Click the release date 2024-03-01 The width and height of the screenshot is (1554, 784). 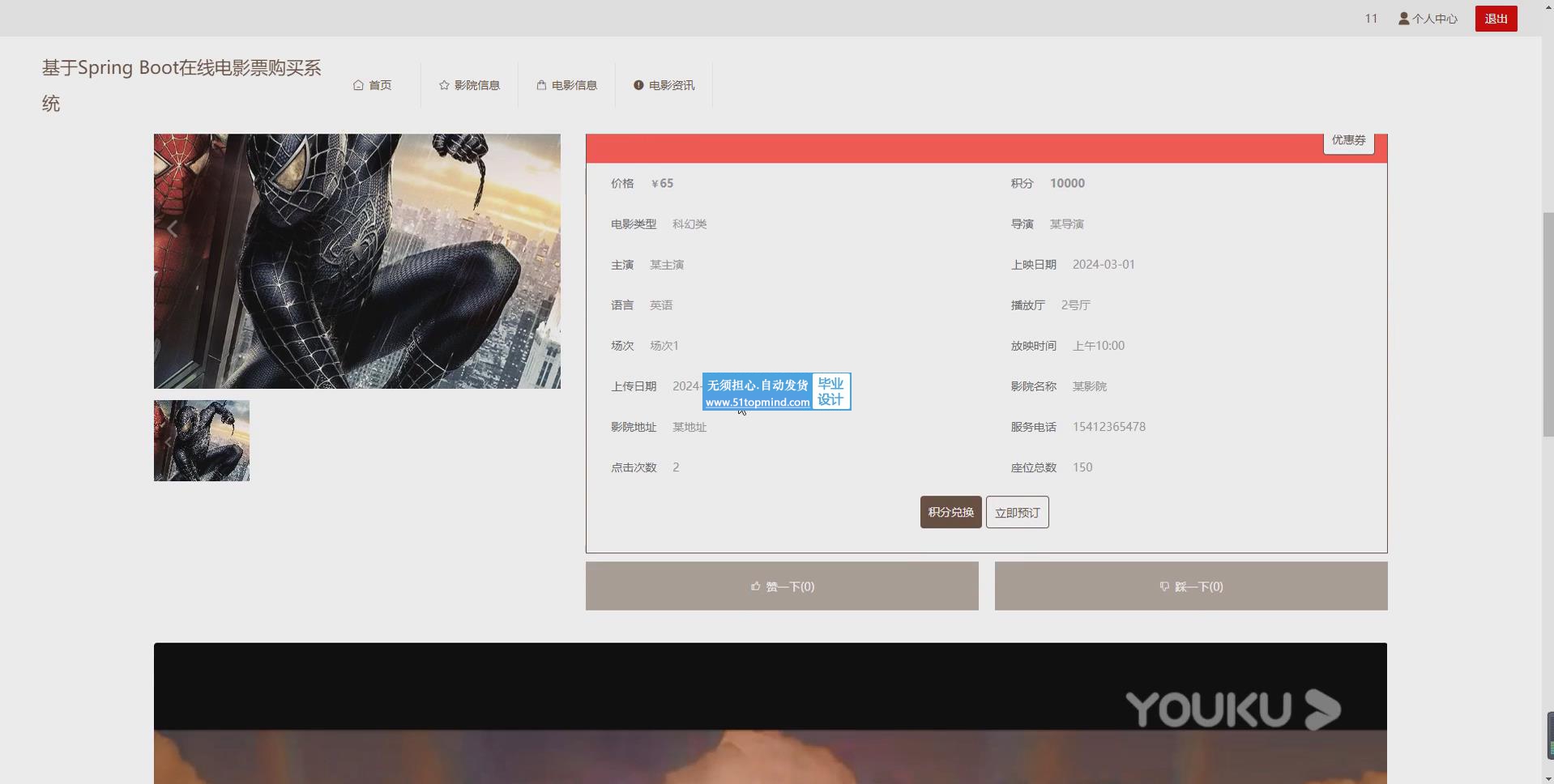pyautogui.click(x=1104, y=265)
